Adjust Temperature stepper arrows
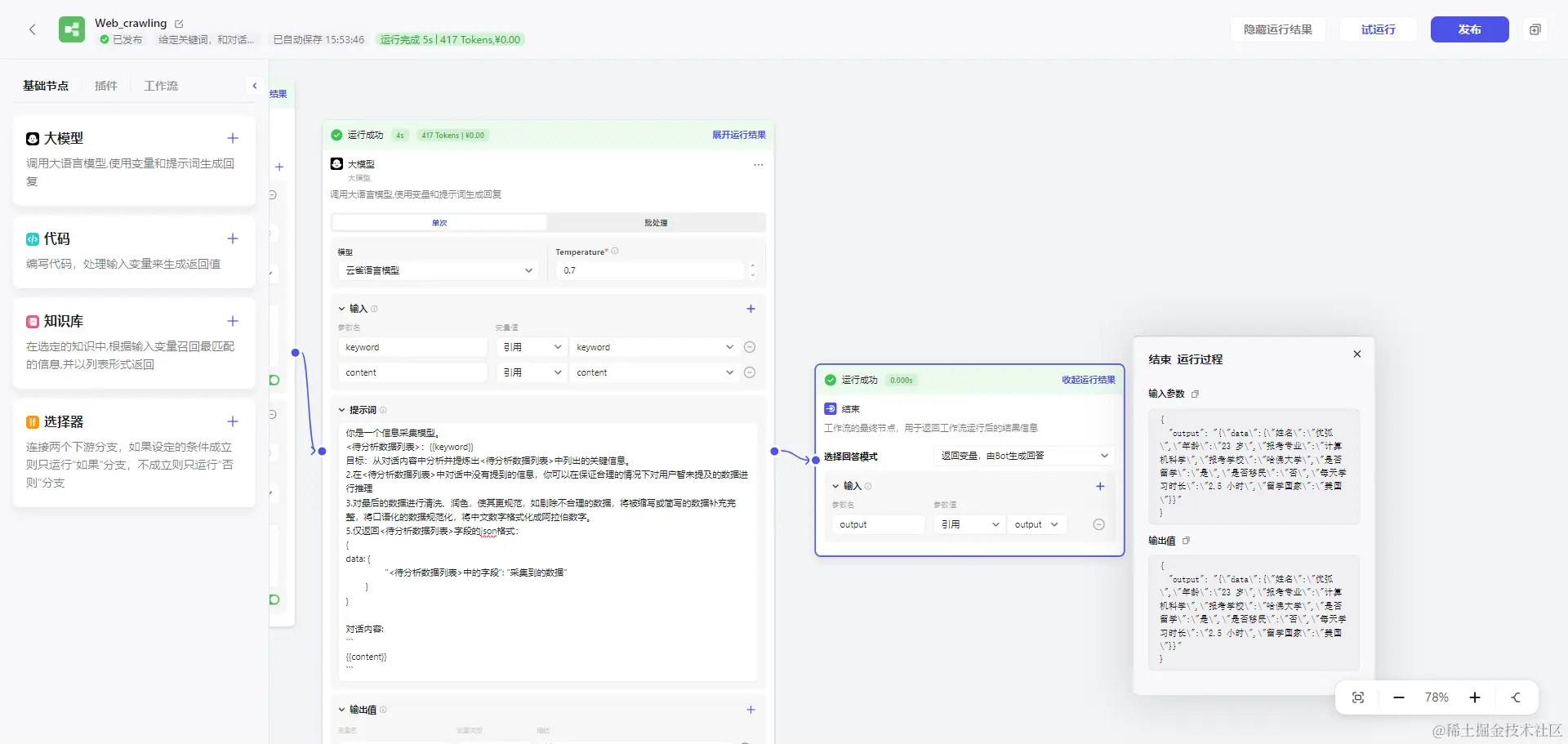Viewport: 1568px width, 744px height. (x=752, y=270)
